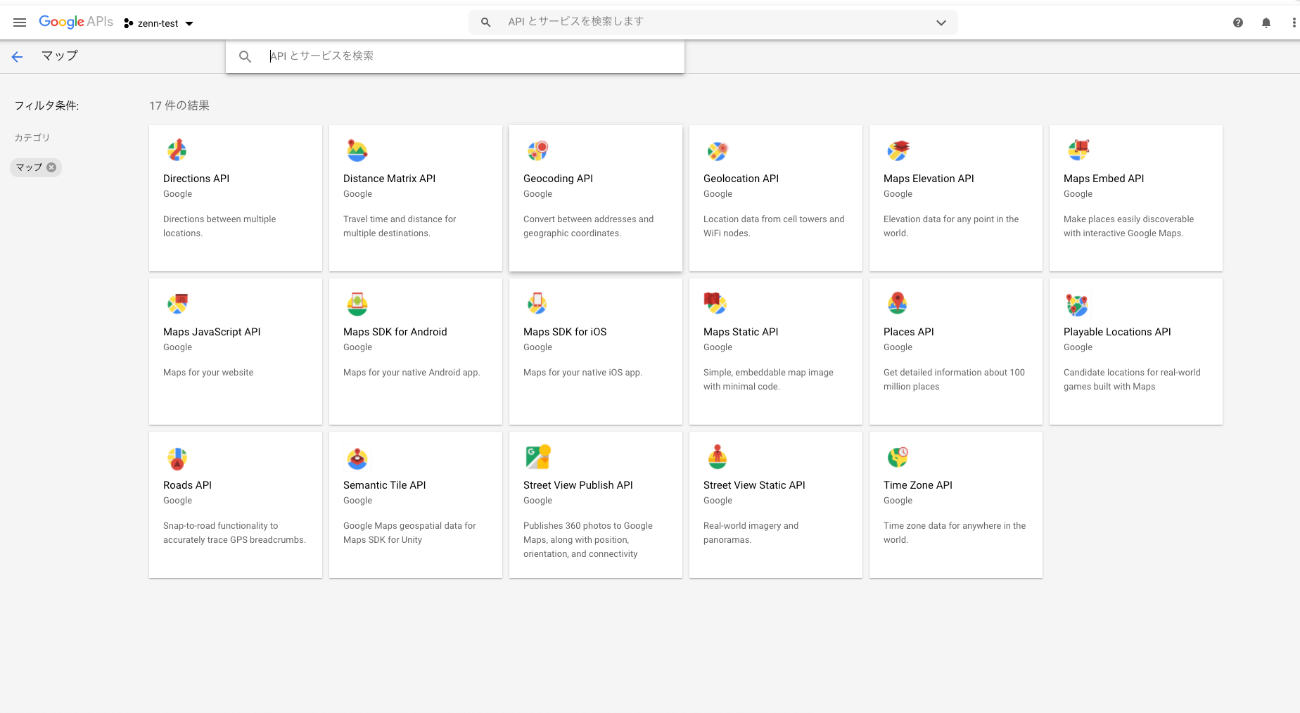
Task: Click the Directions API description text
Action: [219, 226]
